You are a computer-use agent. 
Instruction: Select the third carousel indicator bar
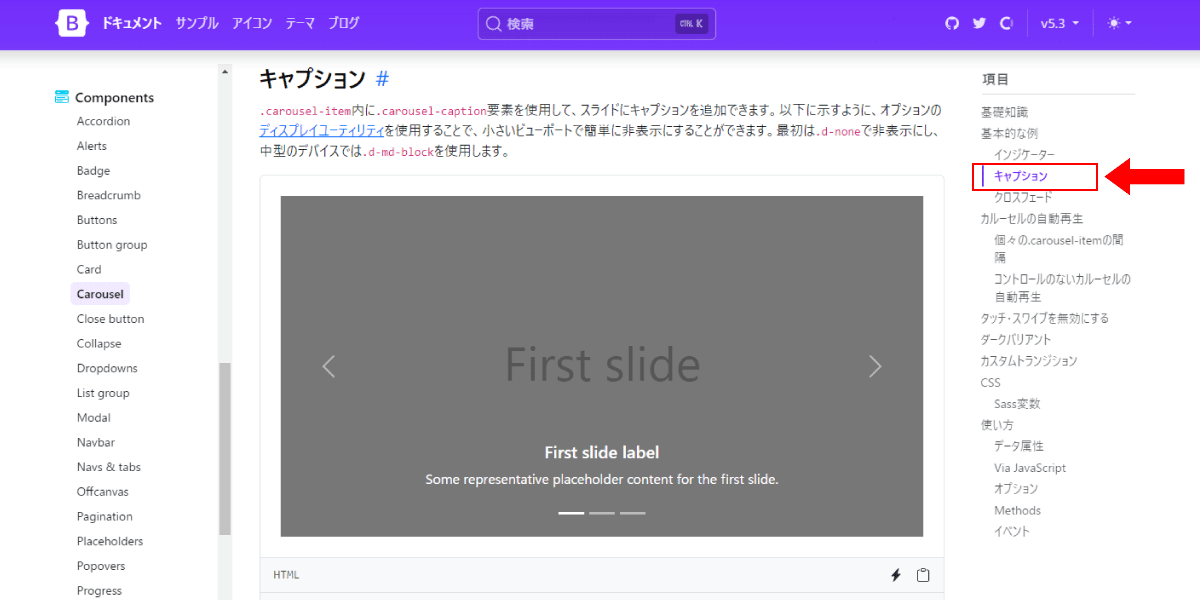633,513
